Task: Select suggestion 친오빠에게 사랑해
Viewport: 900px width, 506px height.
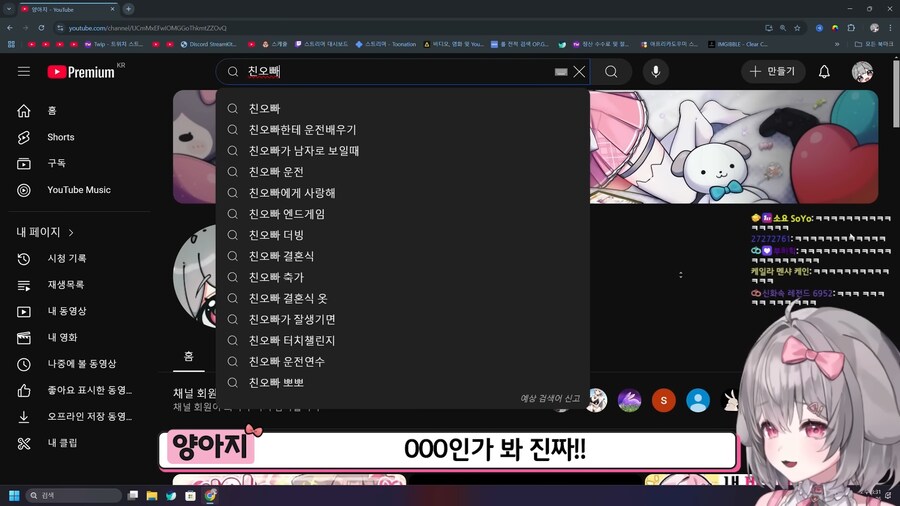Action: 402,193
